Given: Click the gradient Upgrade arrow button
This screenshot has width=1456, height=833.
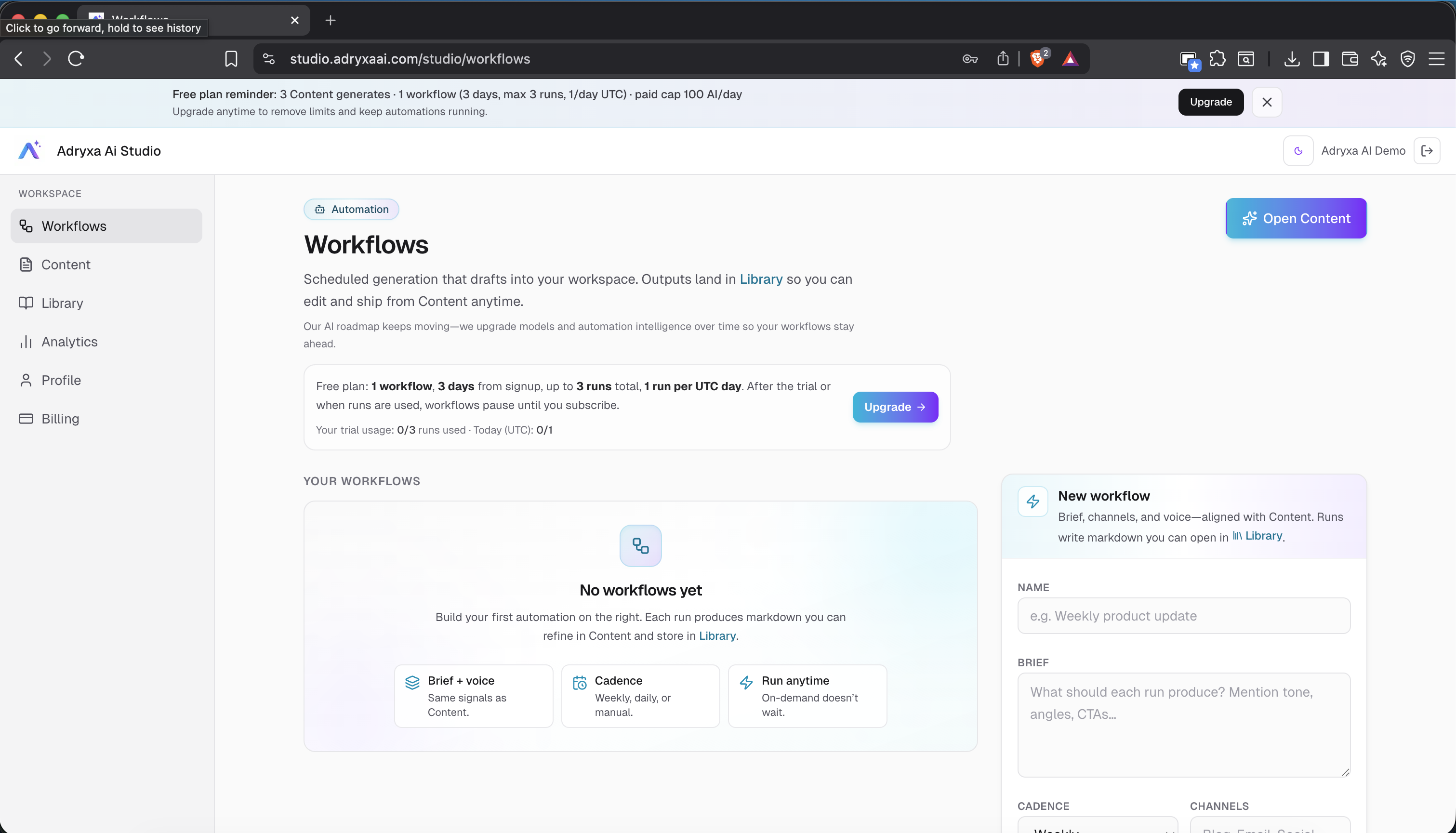Looking at the screenshot, I should tap(895, 408).
